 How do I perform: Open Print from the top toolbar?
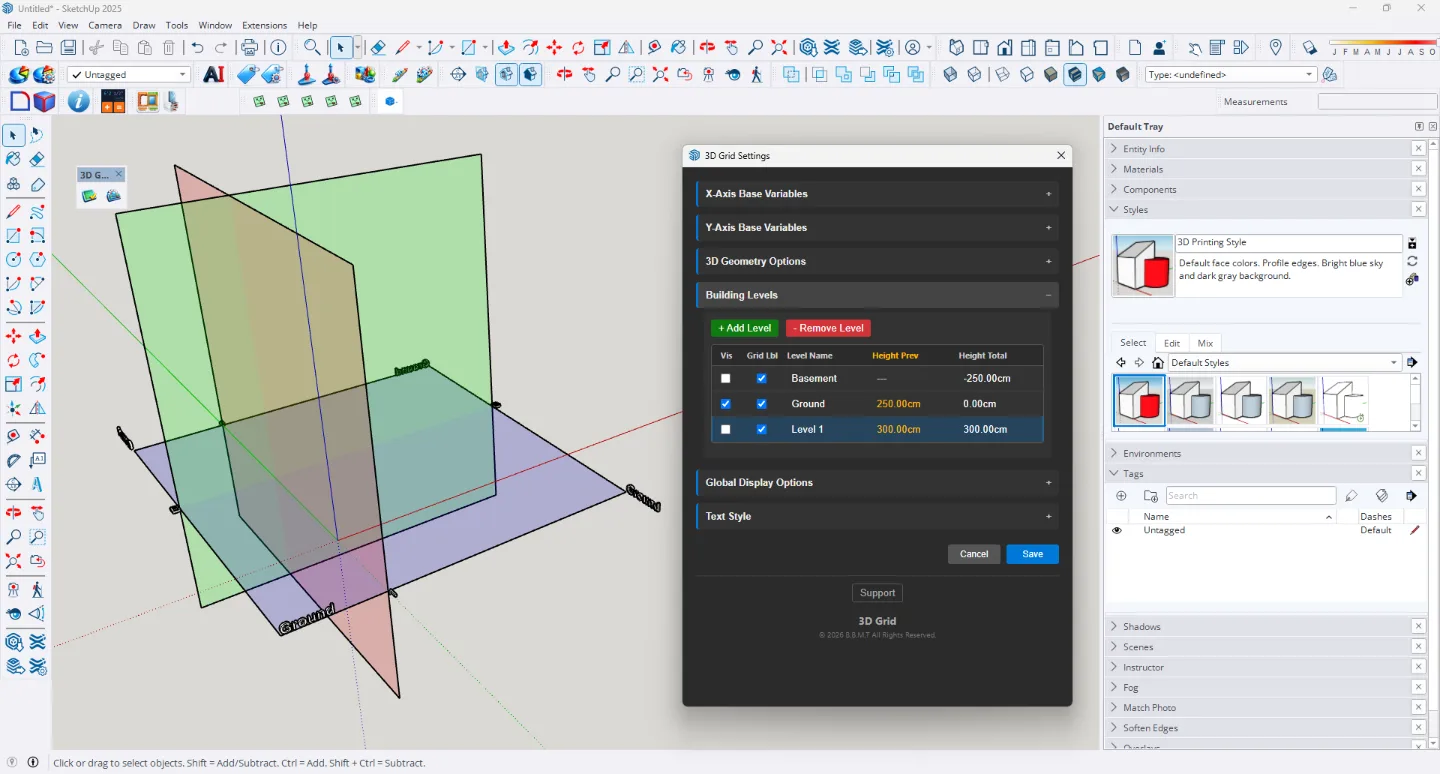250,47
